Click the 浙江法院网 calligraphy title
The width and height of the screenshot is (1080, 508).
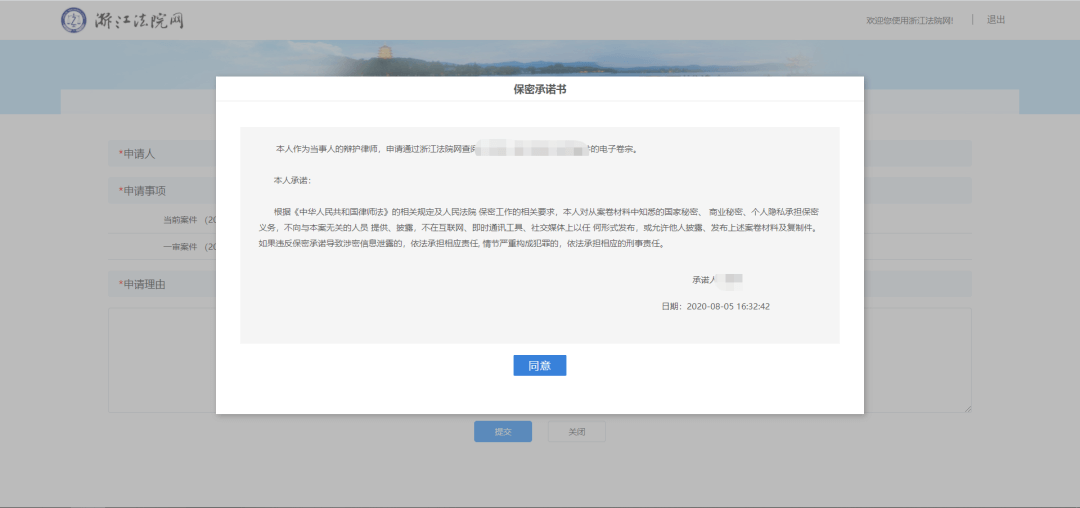(139, 21)
